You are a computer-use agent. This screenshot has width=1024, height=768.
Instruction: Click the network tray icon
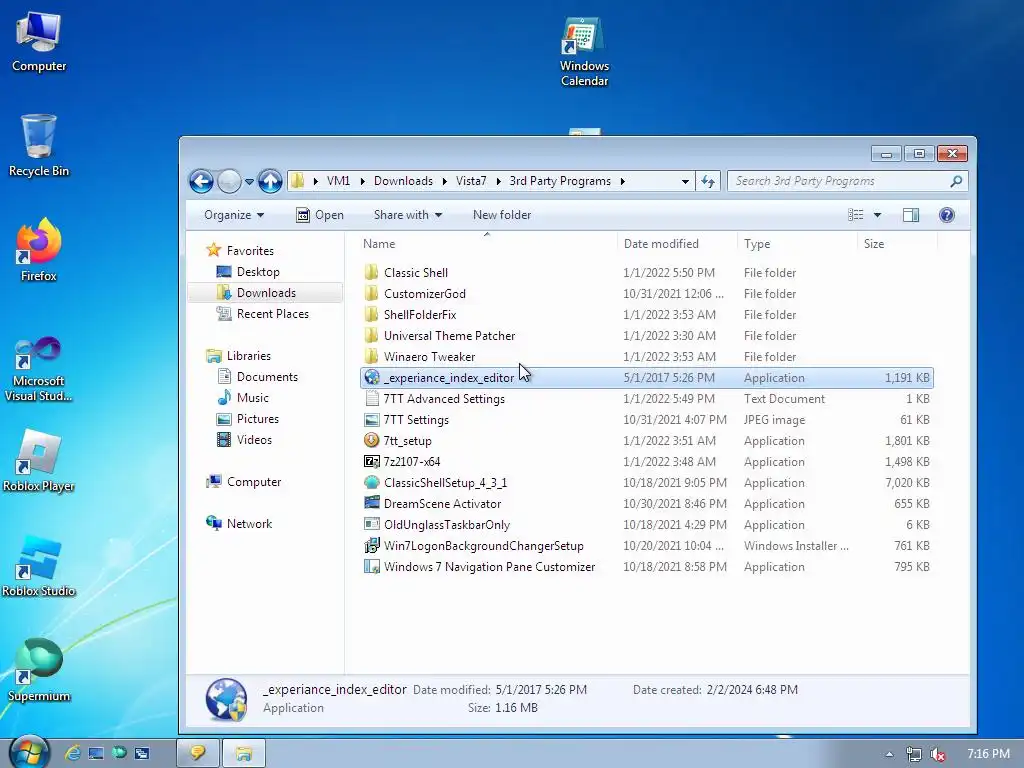tap(914, 754)
